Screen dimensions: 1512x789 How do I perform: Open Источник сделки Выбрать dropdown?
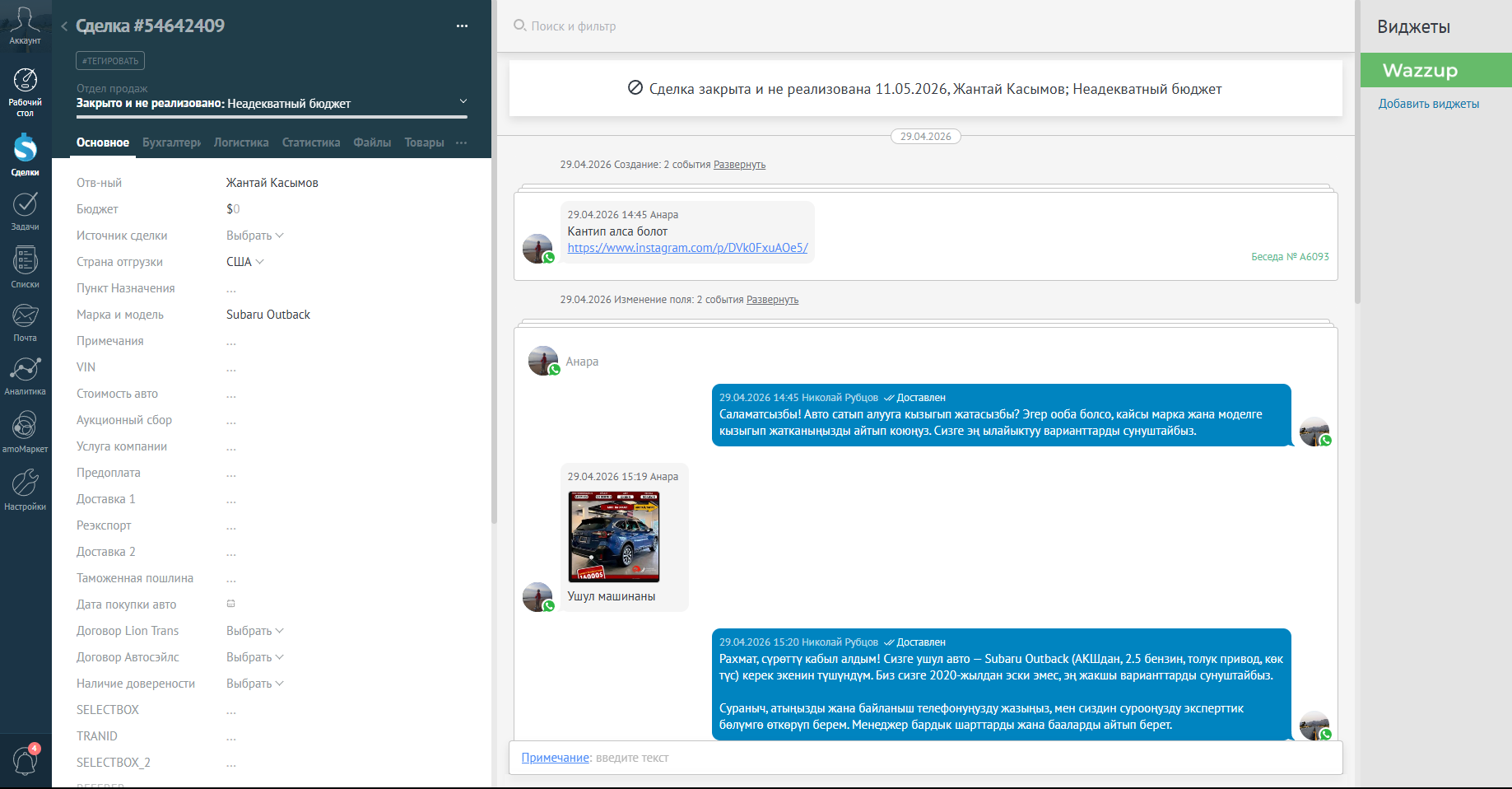pos(255,236)
